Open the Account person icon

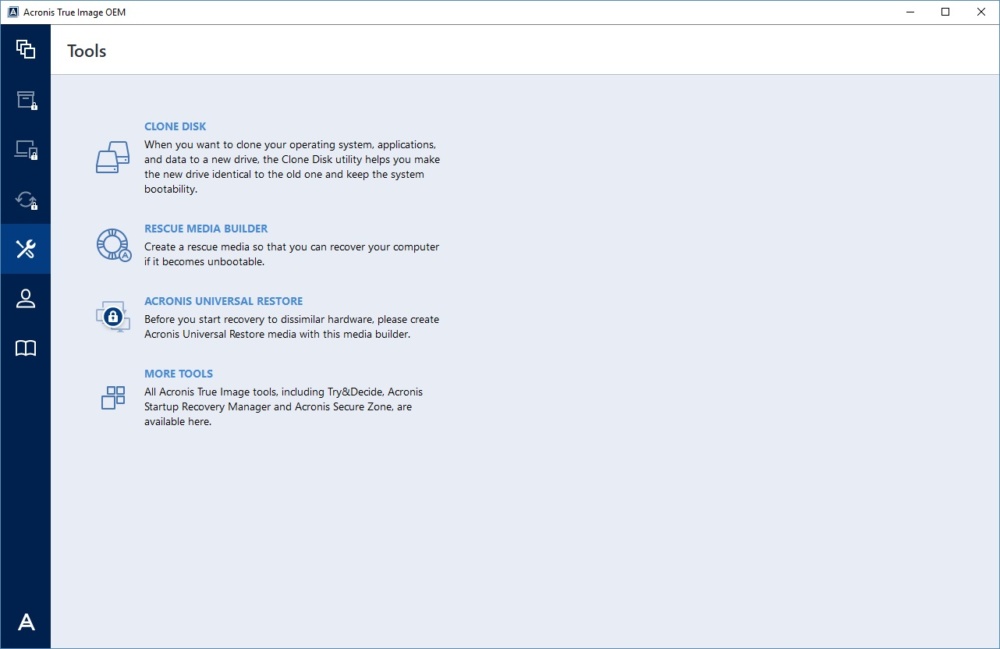pos(26,298)
